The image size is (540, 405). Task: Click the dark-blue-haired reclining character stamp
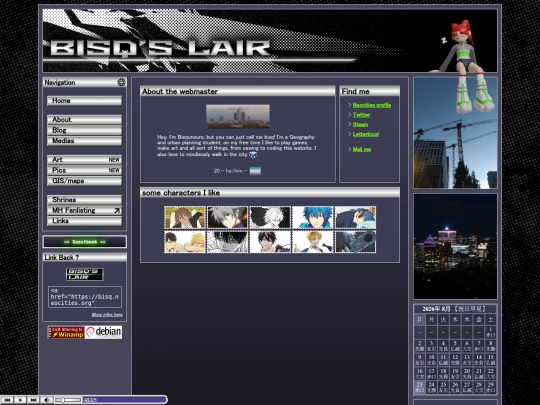[356, 217]
